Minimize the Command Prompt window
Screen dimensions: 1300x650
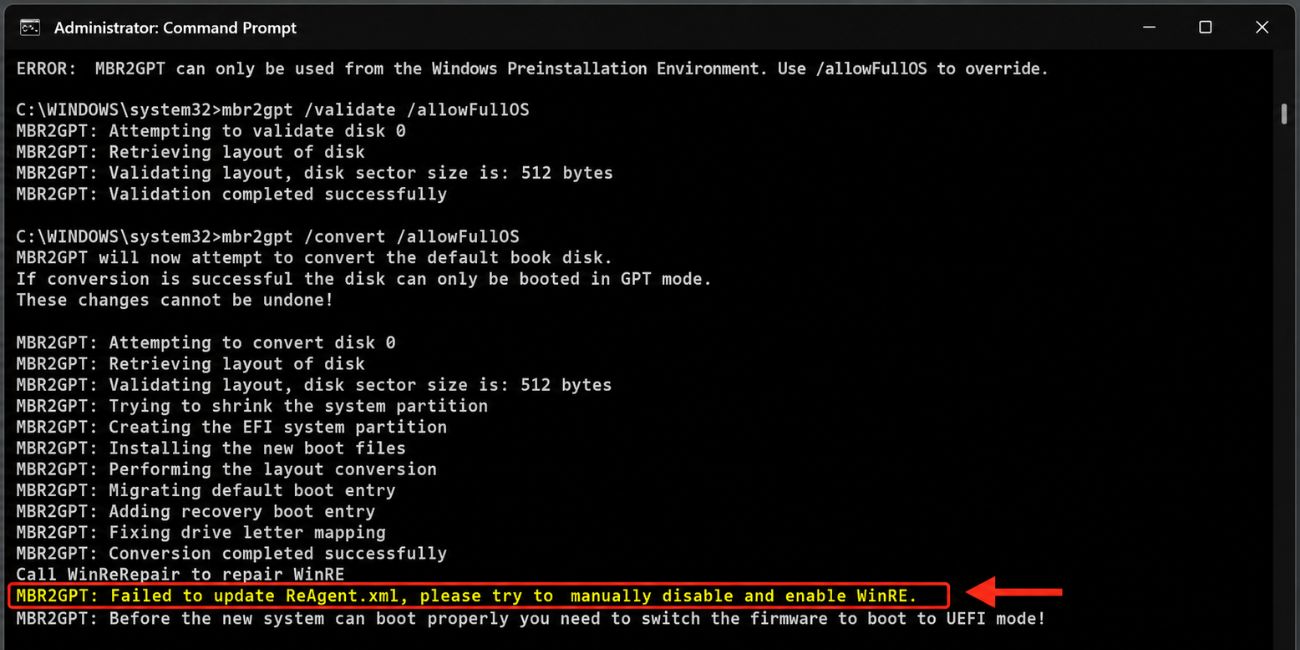[x=1150, y=27]
